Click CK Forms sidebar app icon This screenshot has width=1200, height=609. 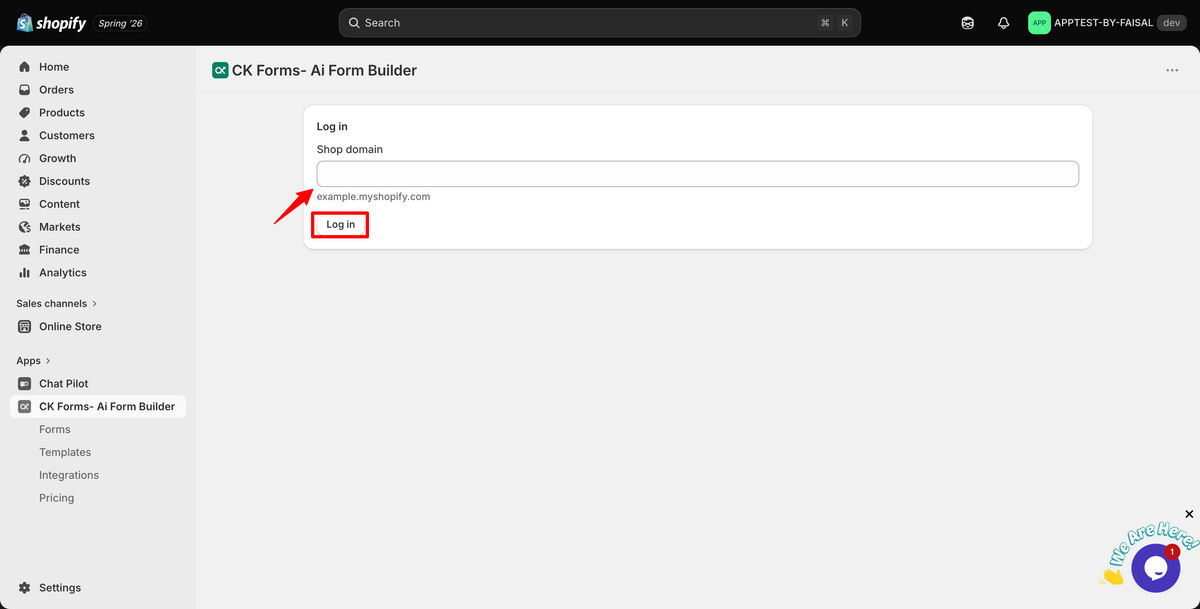click(x=25, y=407)
